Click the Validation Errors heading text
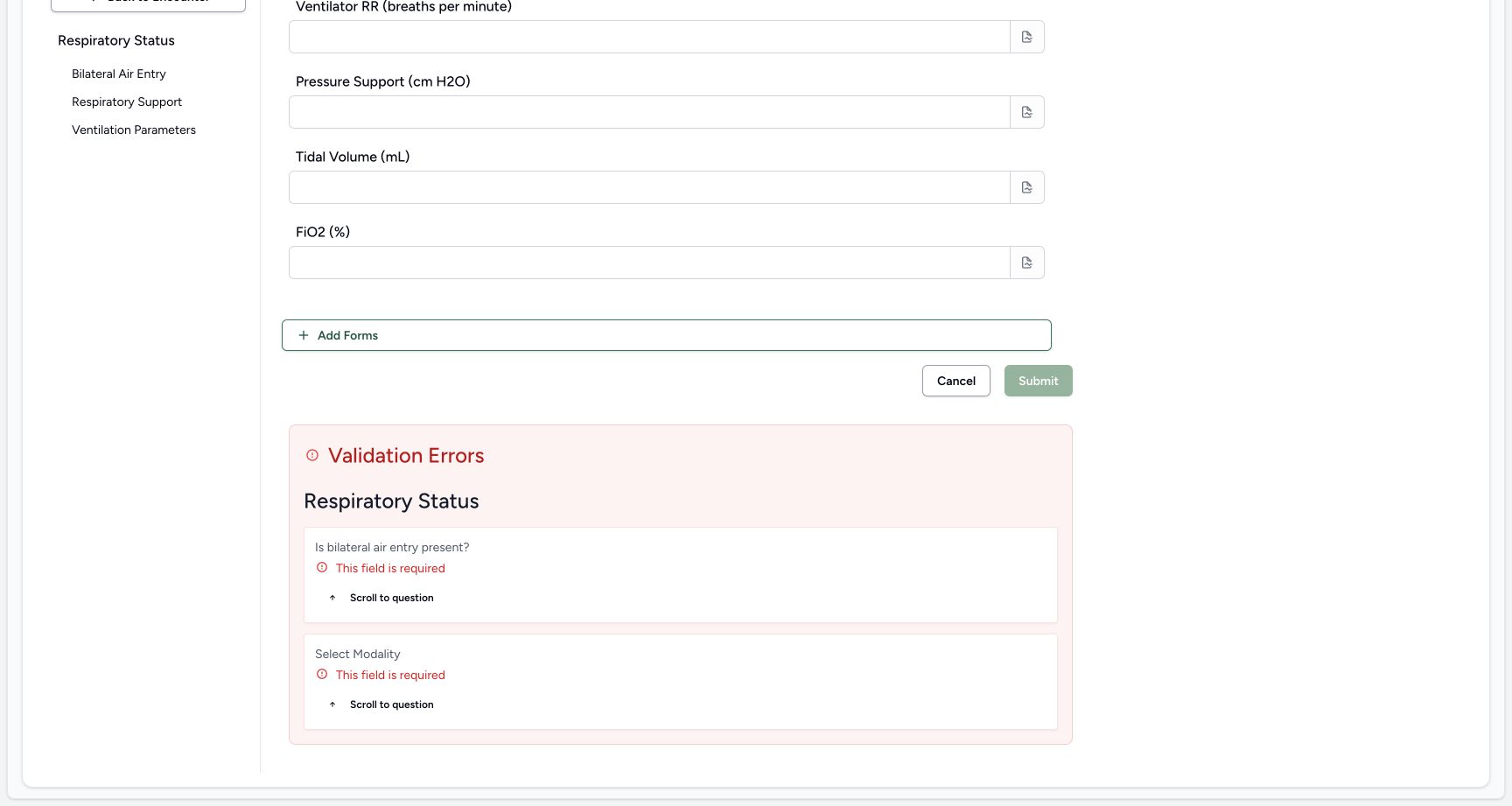 click(406, 455)
